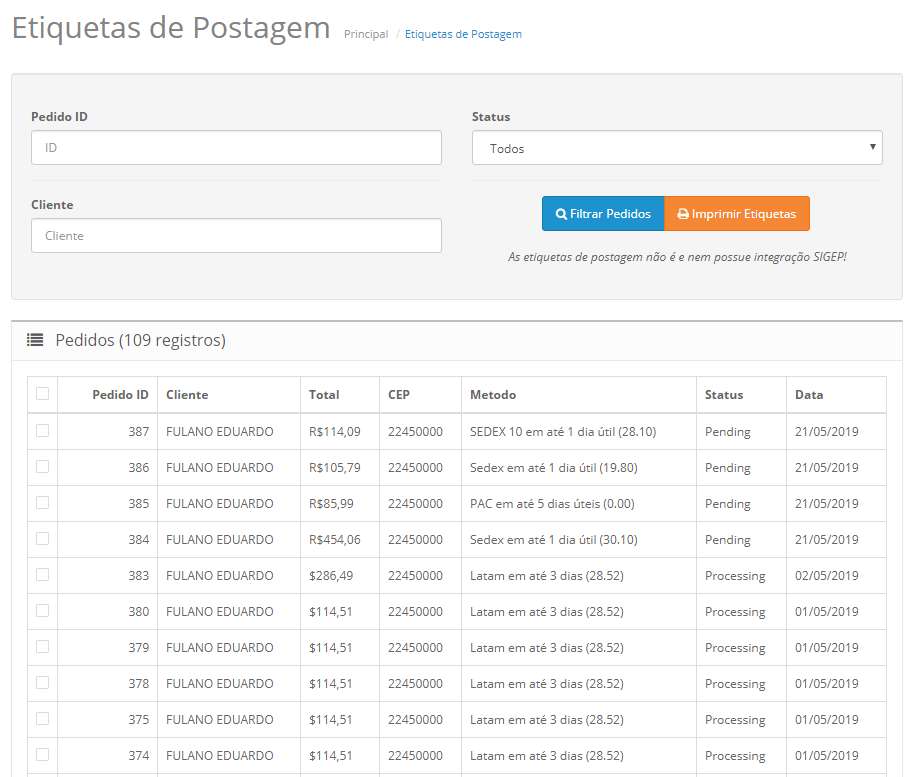Click the printer icon in Imprimir Etiquetas

(x=683, y=214)
